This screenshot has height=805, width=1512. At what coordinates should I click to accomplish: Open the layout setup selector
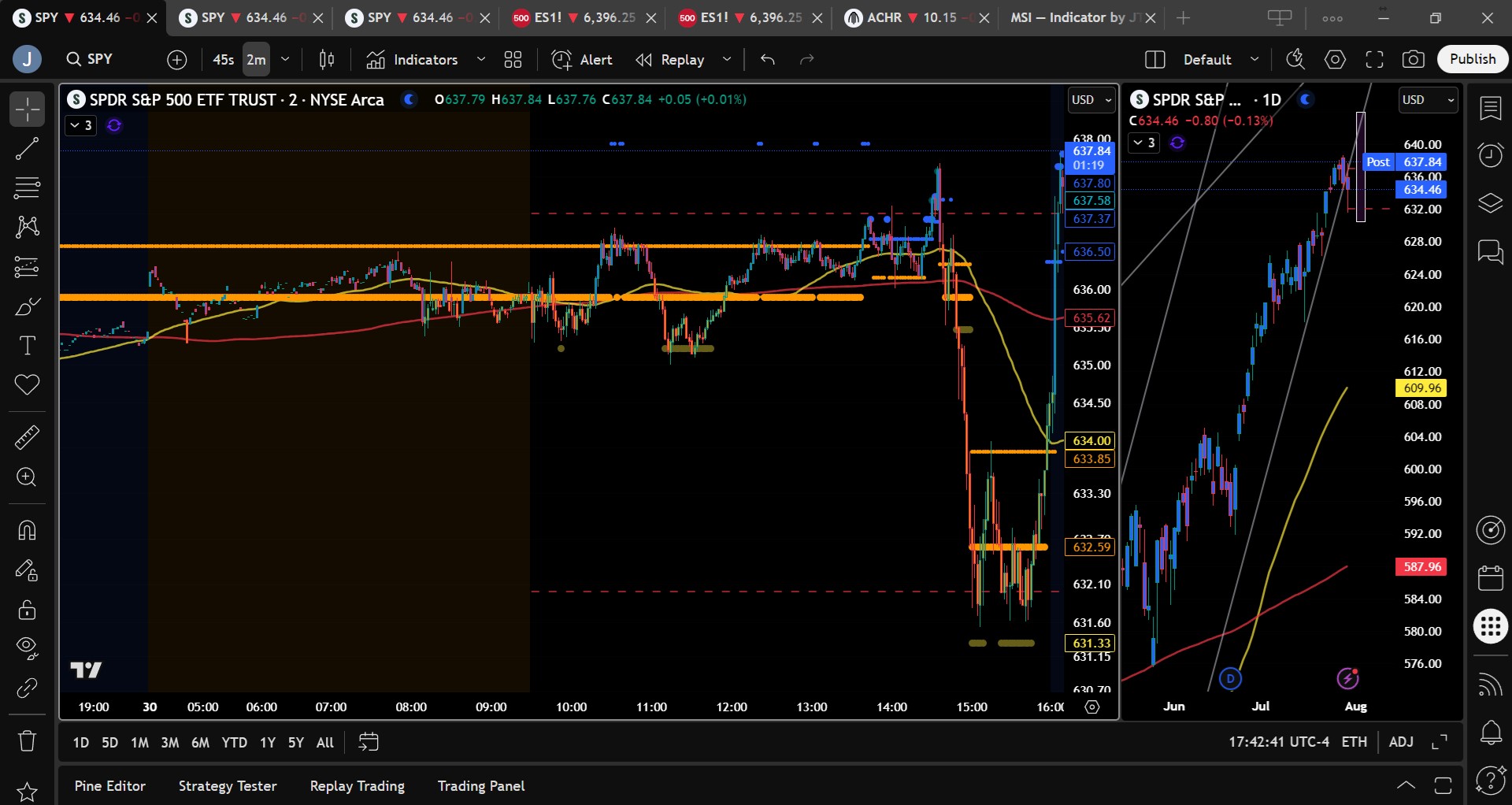coord(1155,59)
